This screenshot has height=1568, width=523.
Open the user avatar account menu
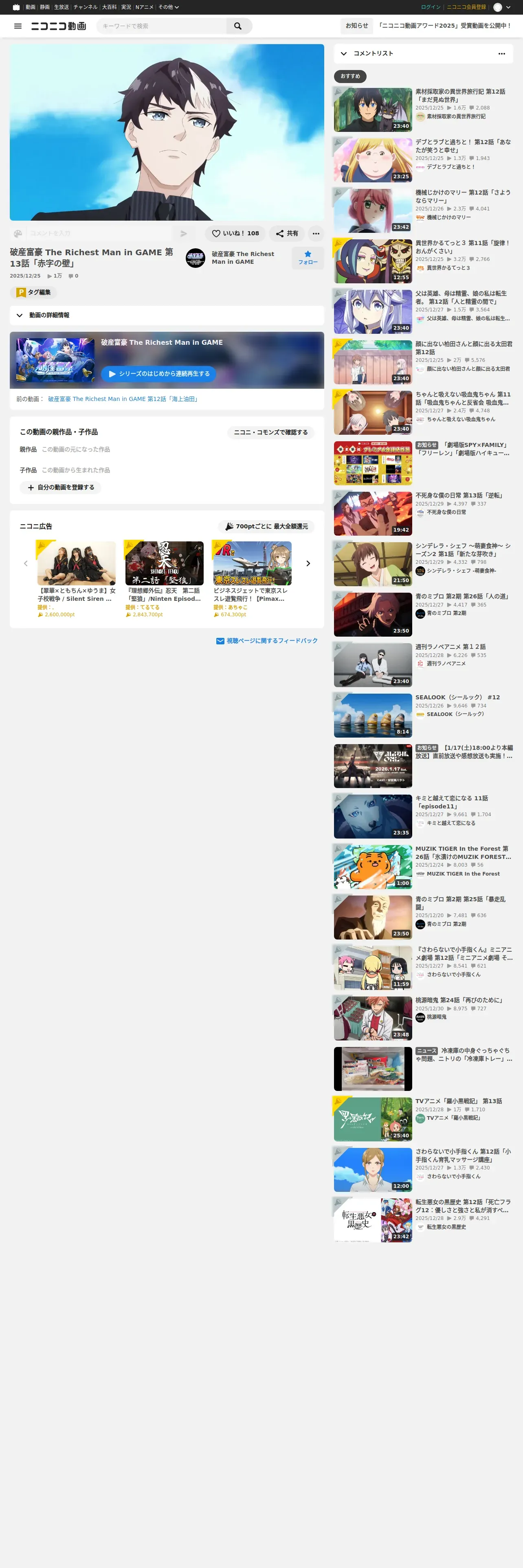pyautogui.click(x=497, y=7)
